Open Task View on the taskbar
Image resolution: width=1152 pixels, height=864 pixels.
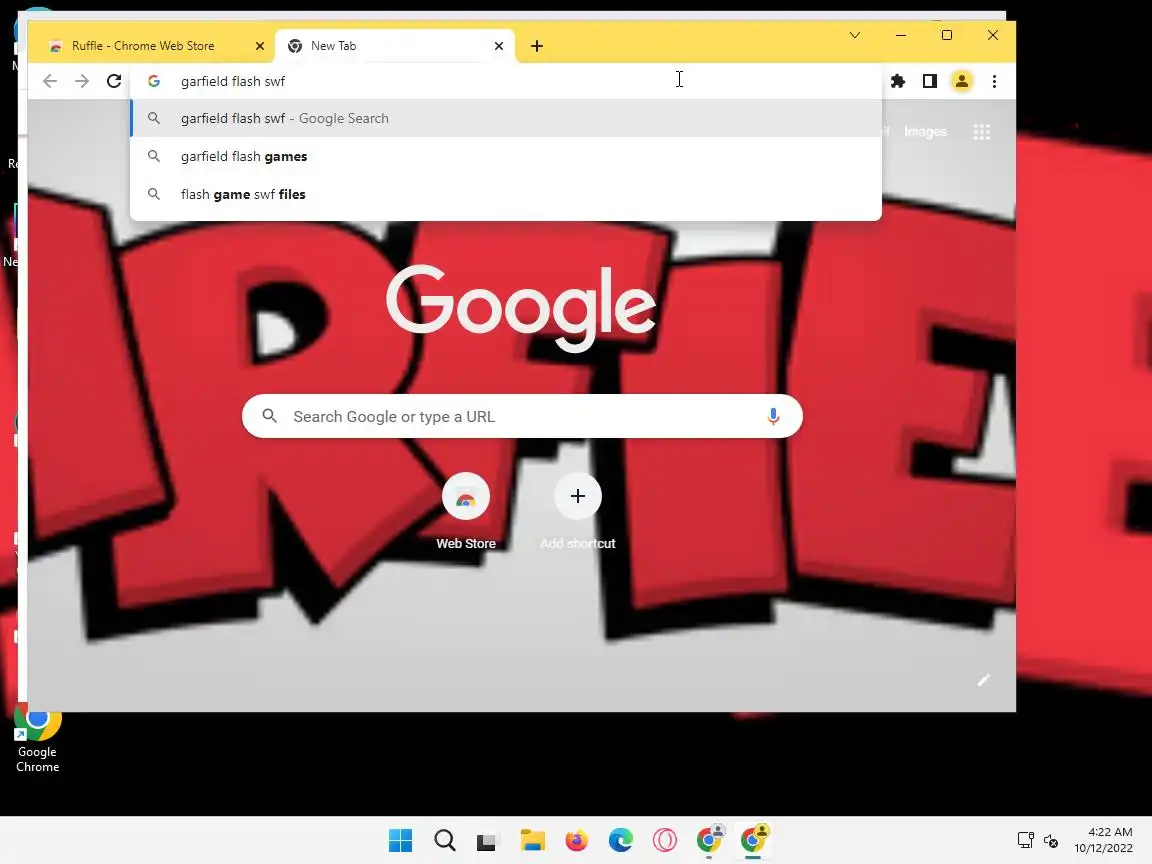486,840
